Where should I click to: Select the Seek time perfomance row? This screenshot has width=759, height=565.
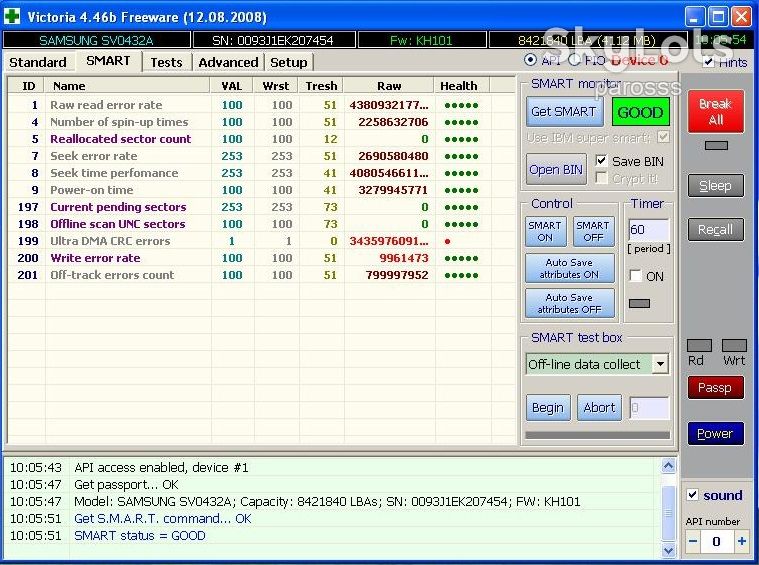(261, 173)
